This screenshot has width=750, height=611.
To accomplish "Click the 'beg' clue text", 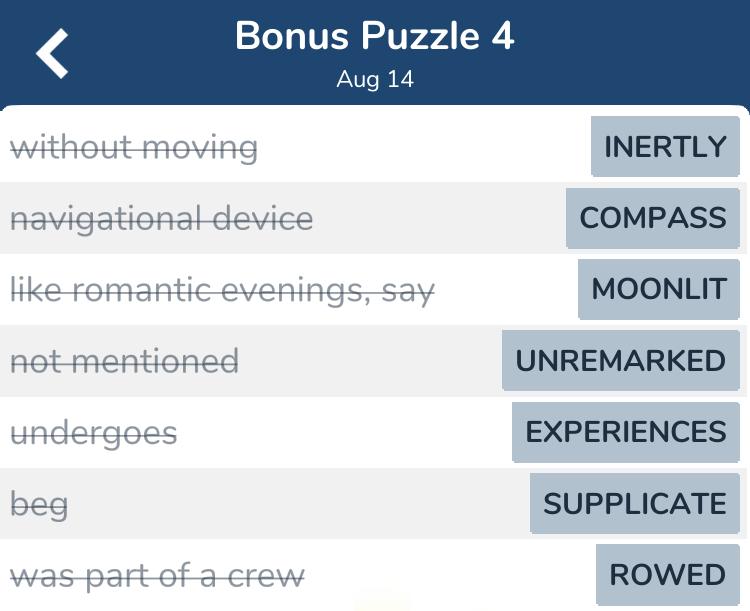I will tap(39, 504).
